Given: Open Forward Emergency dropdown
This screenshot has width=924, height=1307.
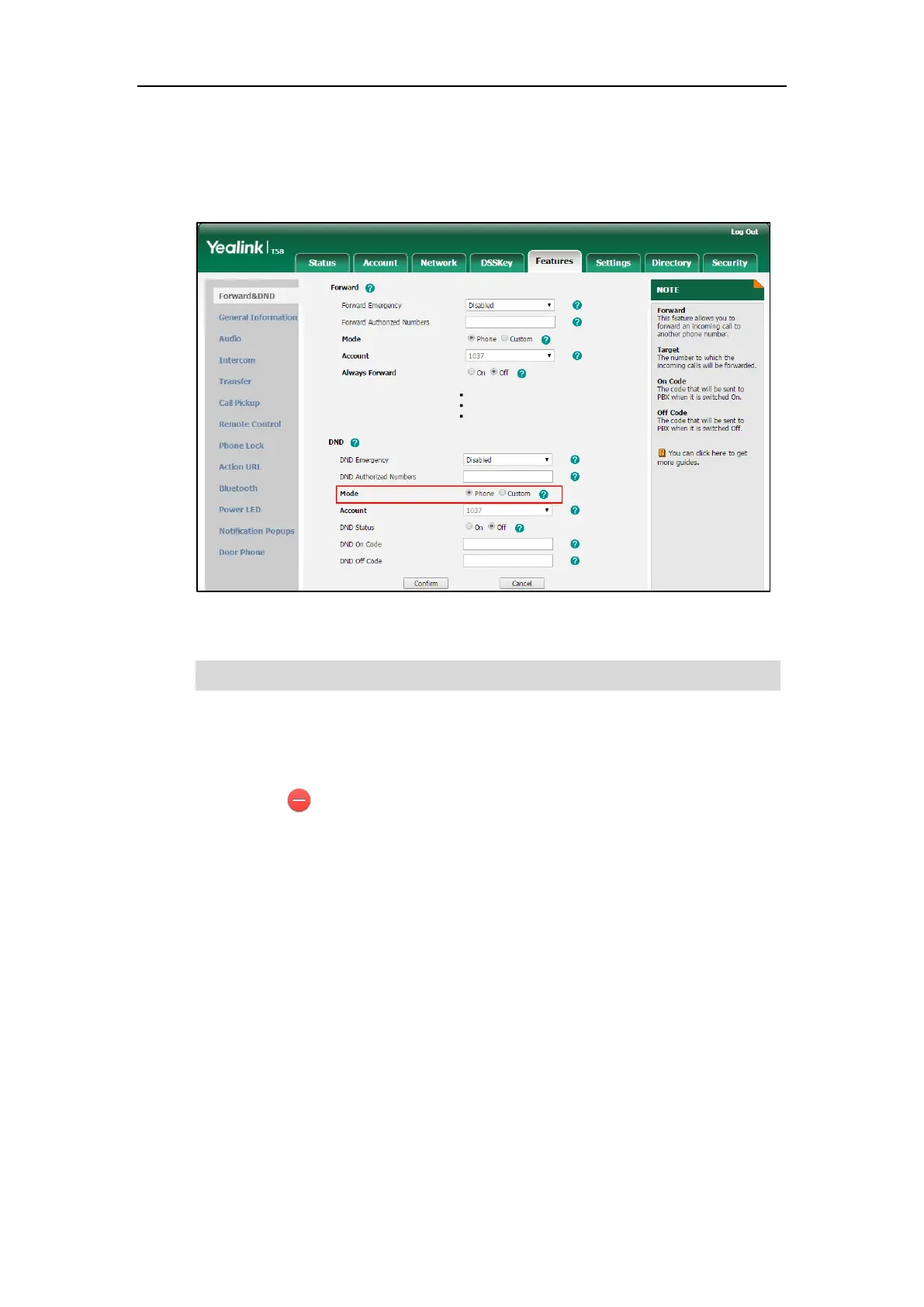Looking at the screenshot, I should (510, 306).
